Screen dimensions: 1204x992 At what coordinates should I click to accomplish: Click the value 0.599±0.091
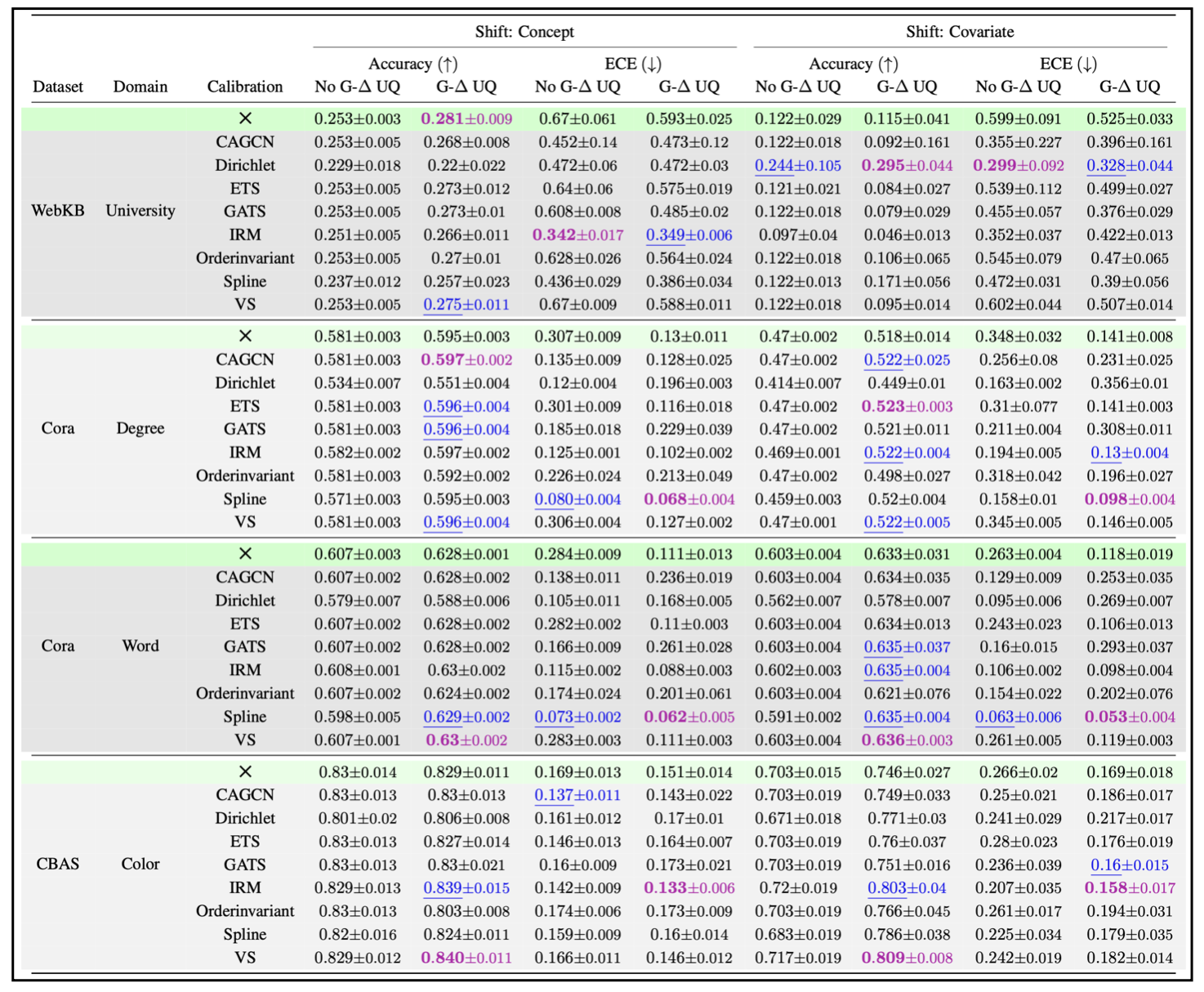(1019, 118)
